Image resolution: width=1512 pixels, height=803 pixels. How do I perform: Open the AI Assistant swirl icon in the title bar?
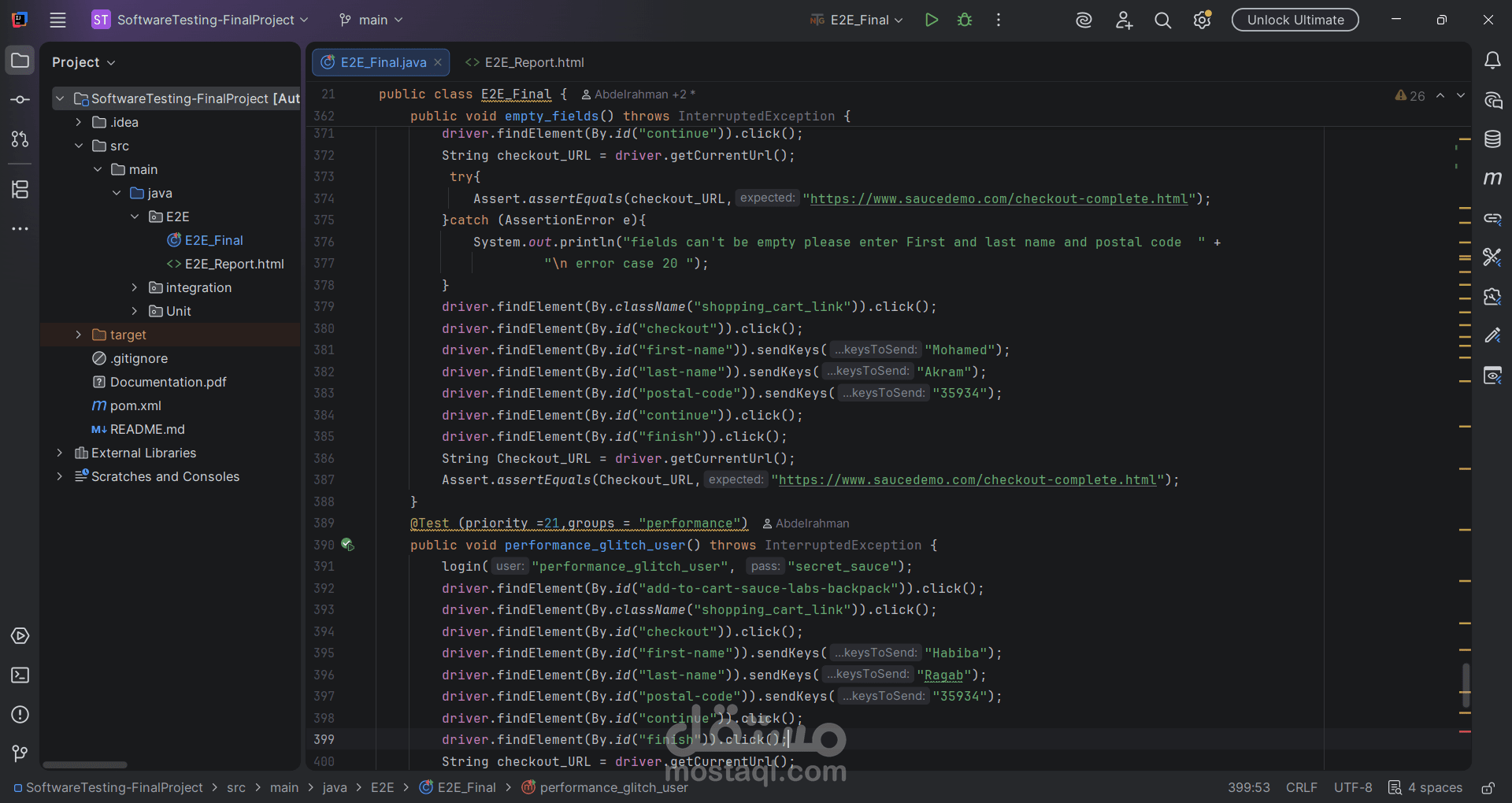[x=1084, y=20]
